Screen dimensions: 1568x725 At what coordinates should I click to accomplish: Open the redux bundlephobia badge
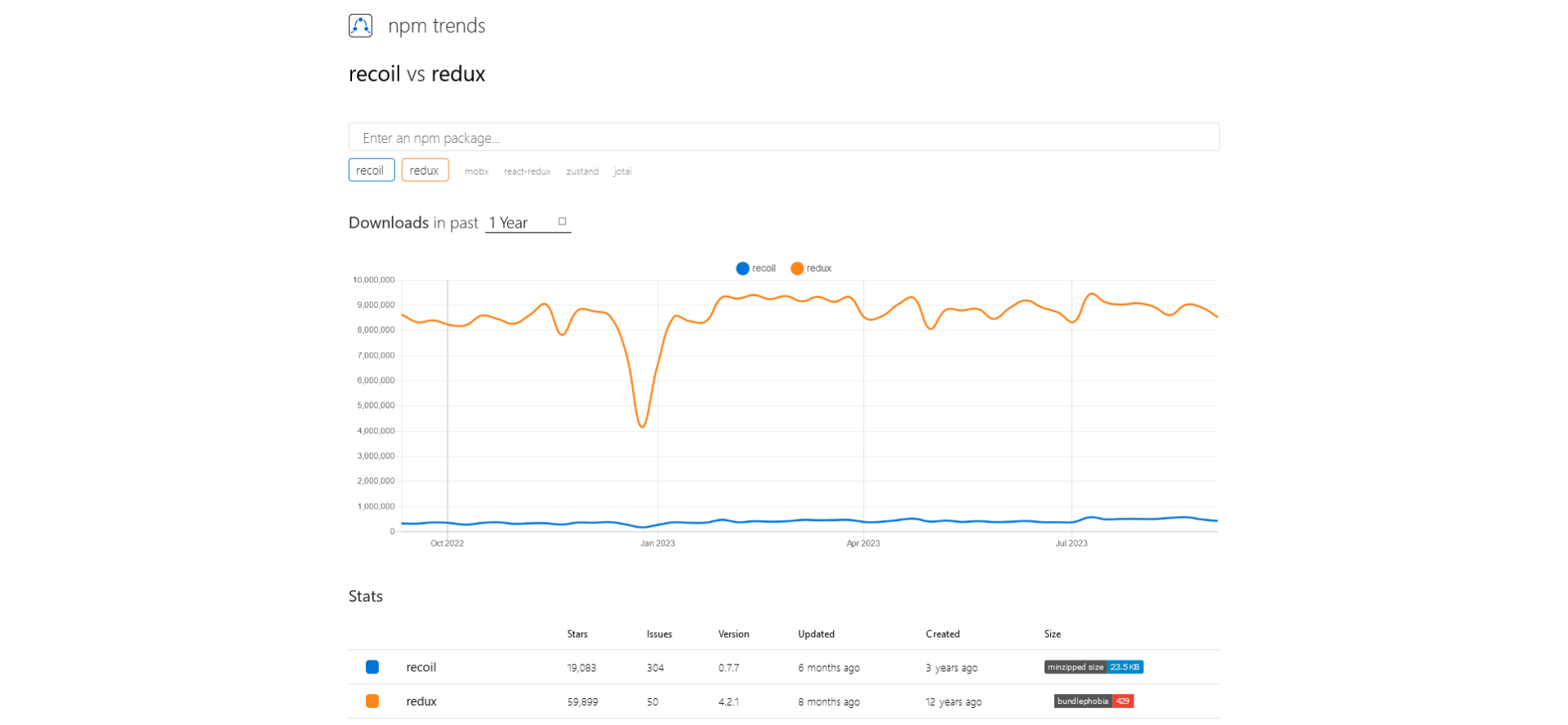pyautogui.click(x=1093, y=701)
